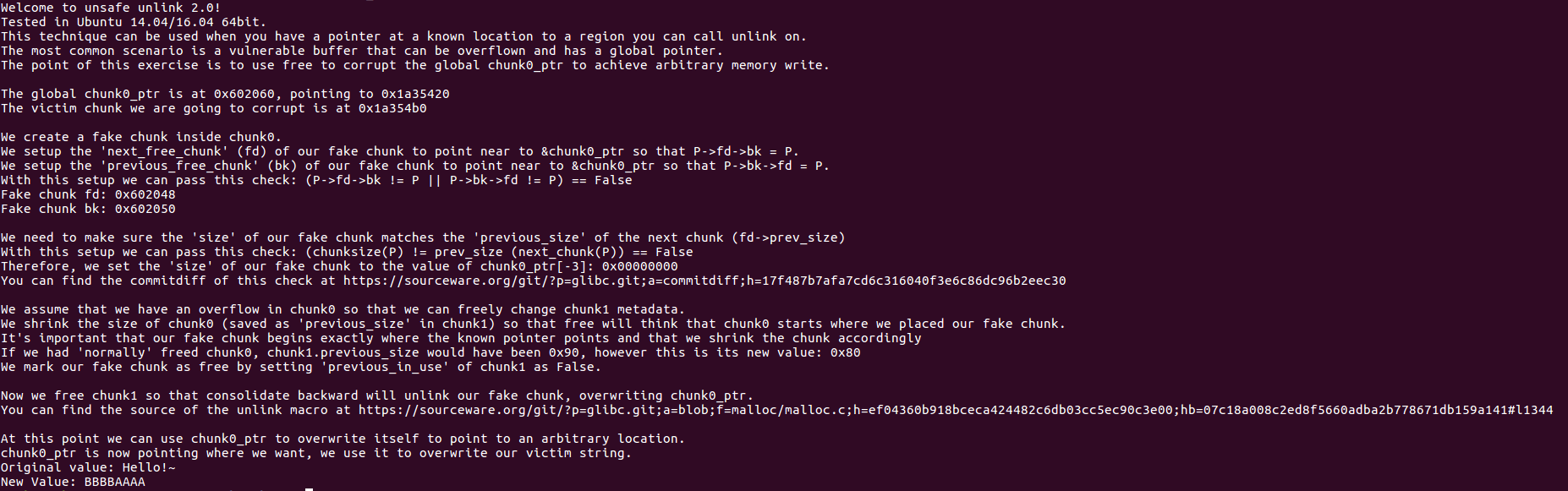Image resolution: width=1568 pixels, height=491 pixels.
Task: Click the victim chunk address 0x1a354b0
Action: (x=392, y=108)
